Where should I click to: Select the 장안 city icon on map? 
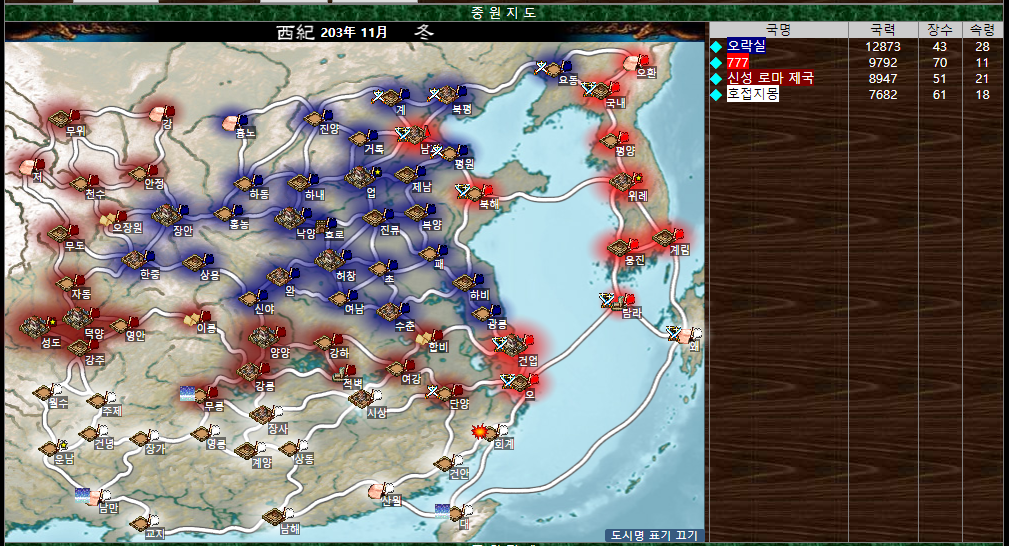(165, 215)
